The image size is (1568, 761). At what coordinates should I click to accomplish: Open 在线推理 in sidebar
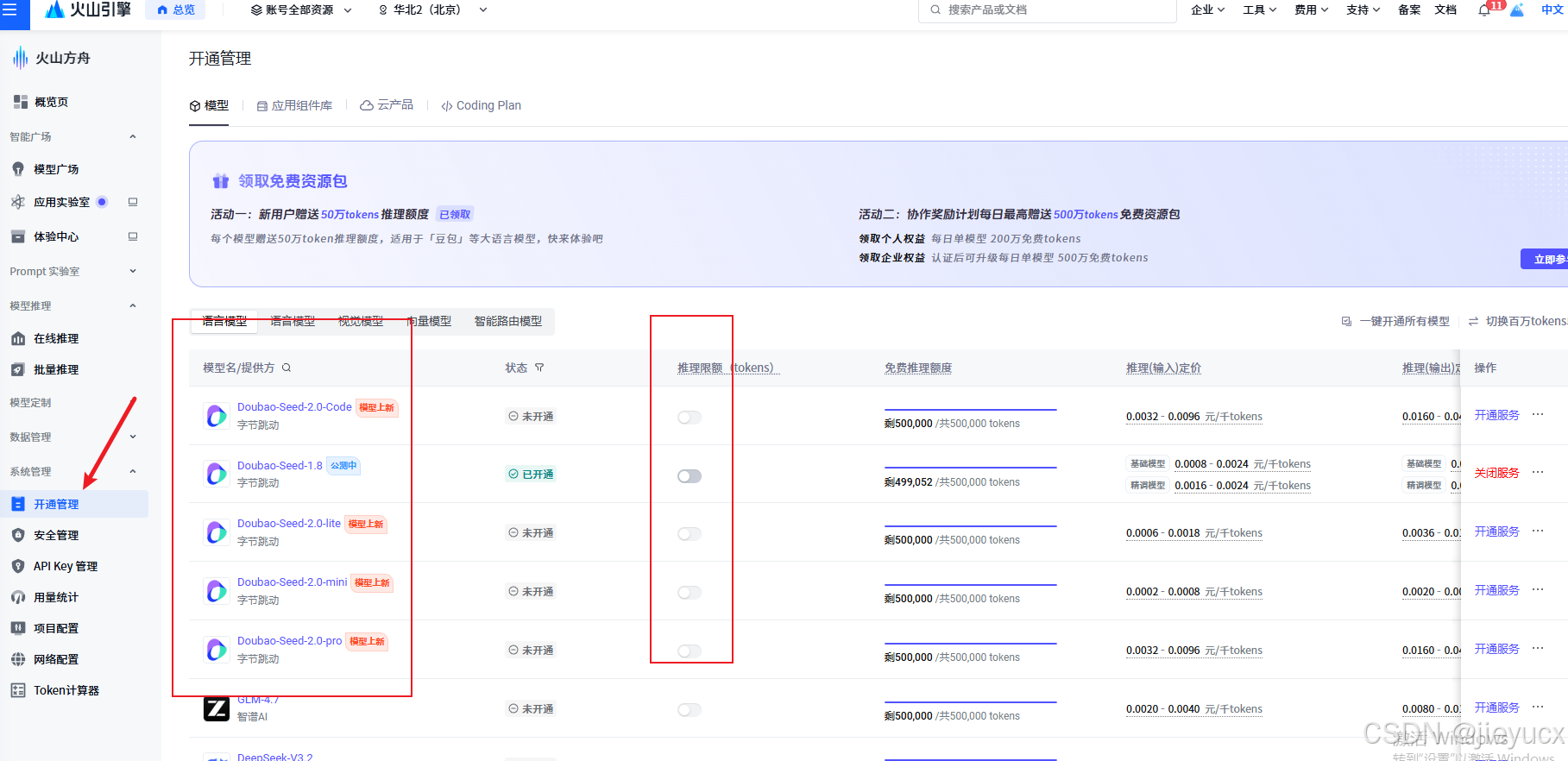click(56, 338)
